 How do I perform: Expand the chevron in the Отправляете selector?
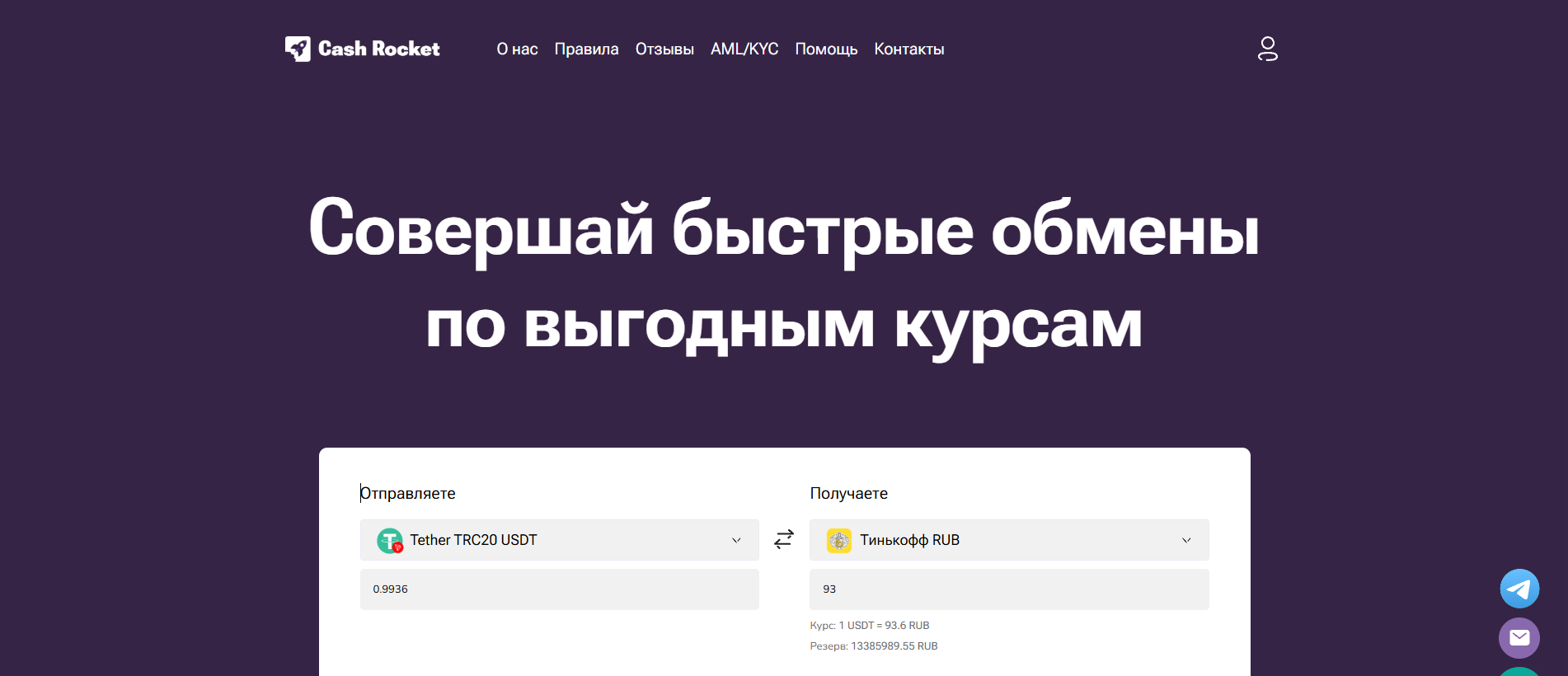[736, 540]
